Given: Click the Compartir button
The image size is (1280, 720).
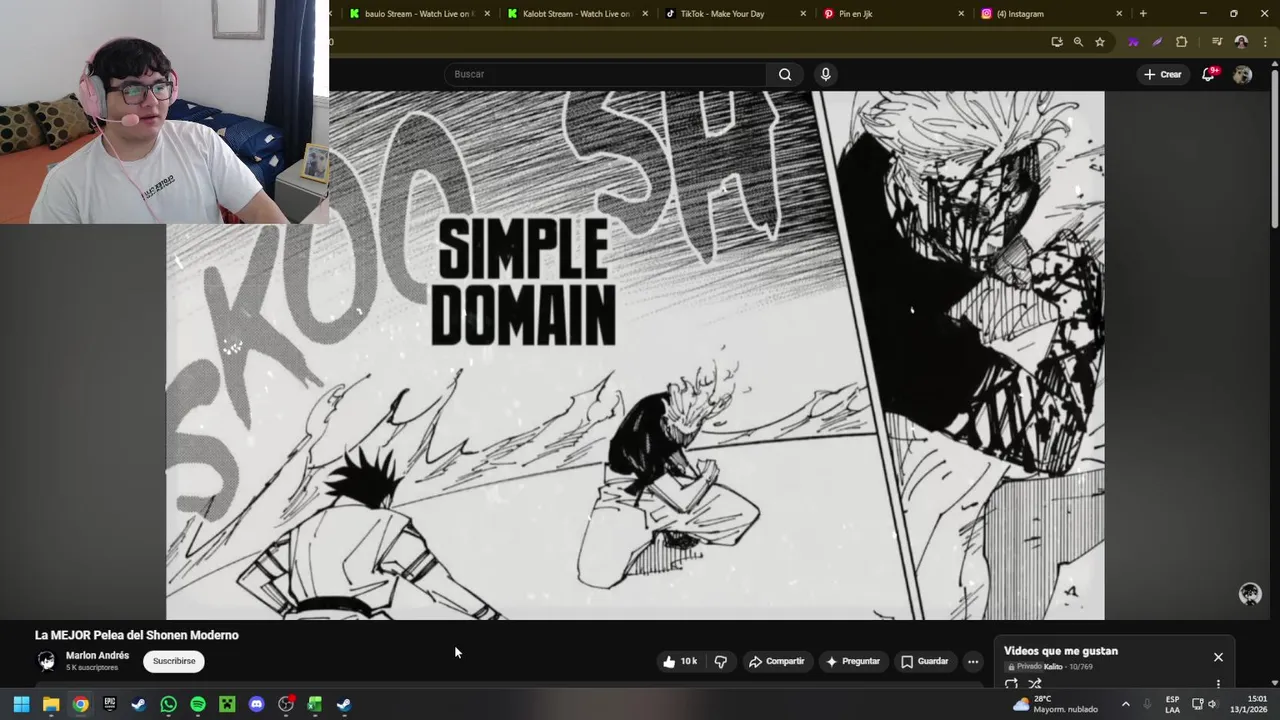Looking at the screenshot, I should (x=777, y=661).
